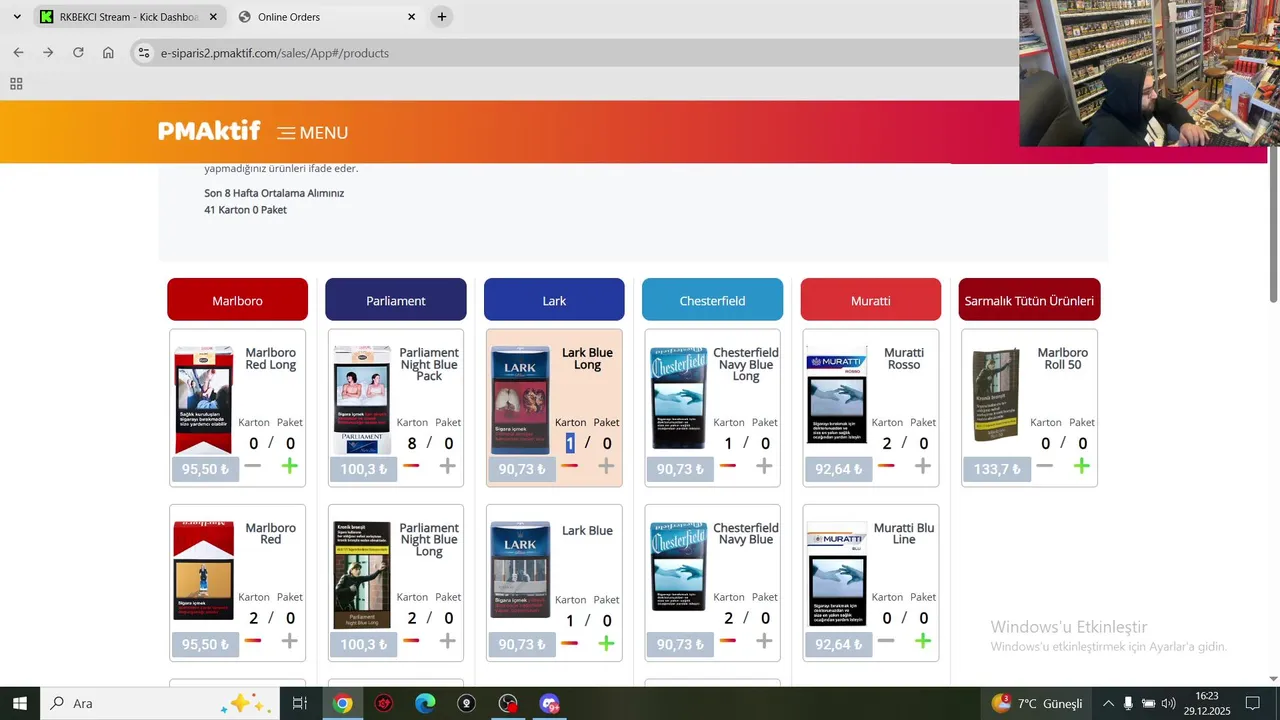Viewport: 1280px width, 720px height.
Task: Close the Online Orders browser tab
Action: tap(411, 17)
